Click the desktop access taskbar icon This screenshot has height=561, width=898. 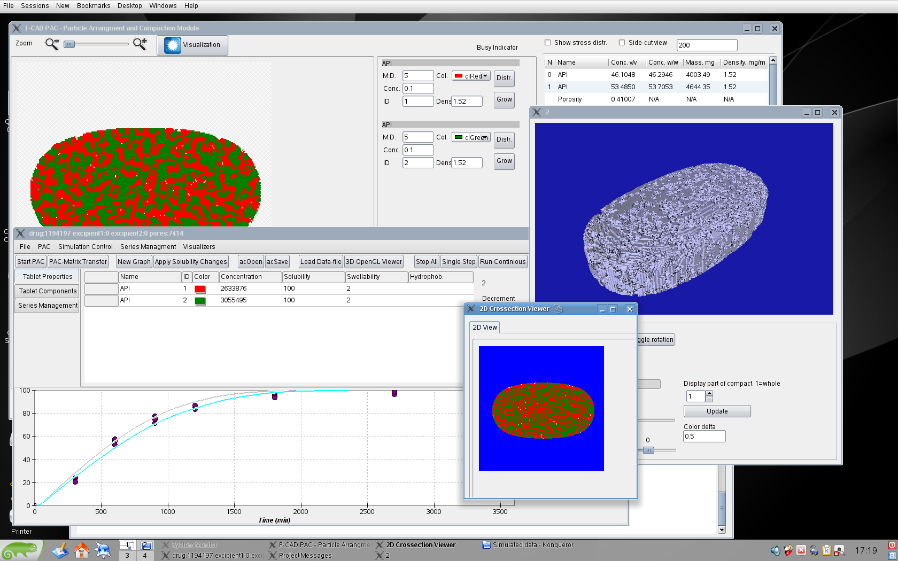(x=60, y=551)
